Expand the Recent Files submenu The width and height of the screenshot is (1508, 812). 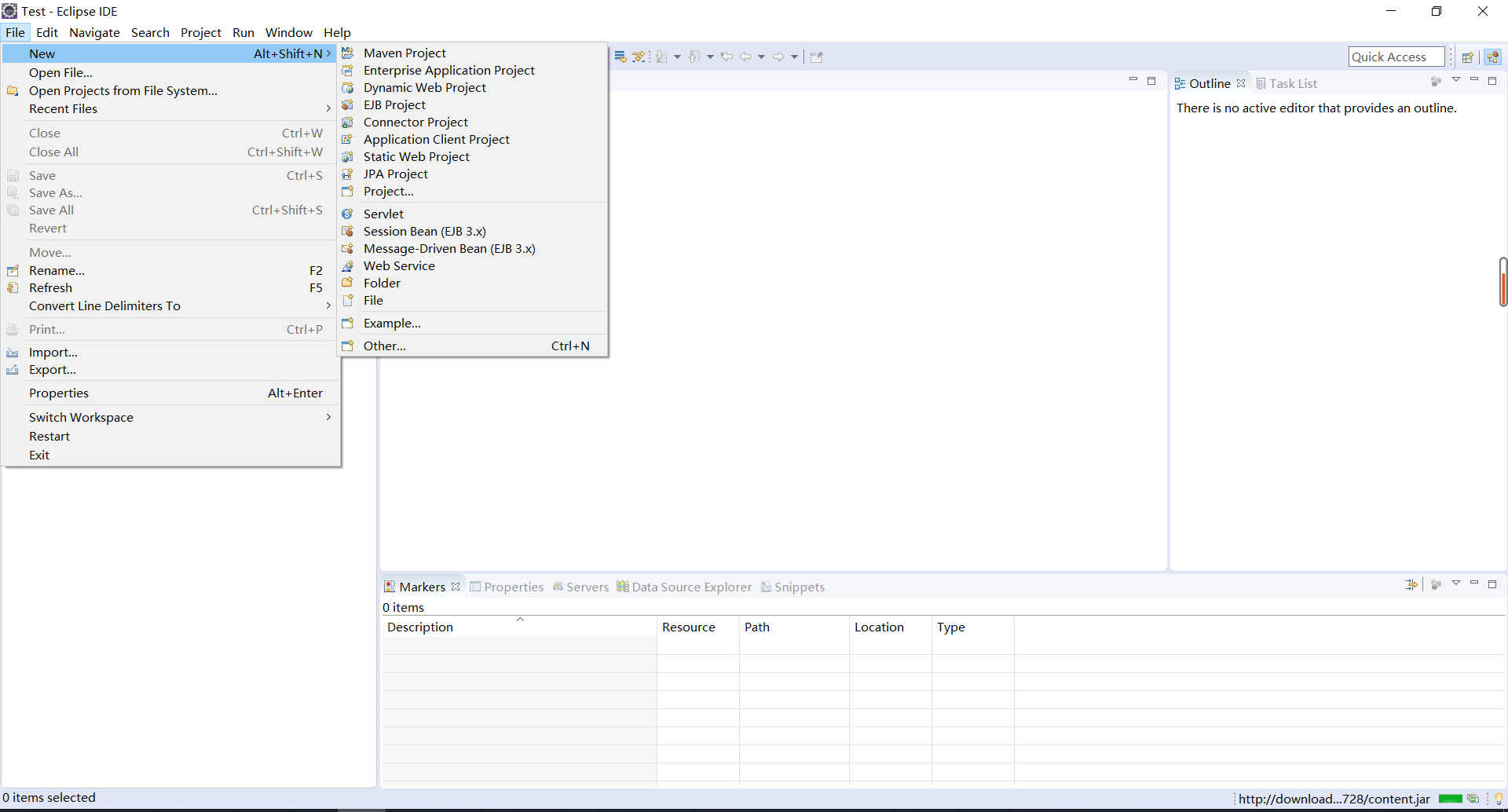[x=170, y=108]
